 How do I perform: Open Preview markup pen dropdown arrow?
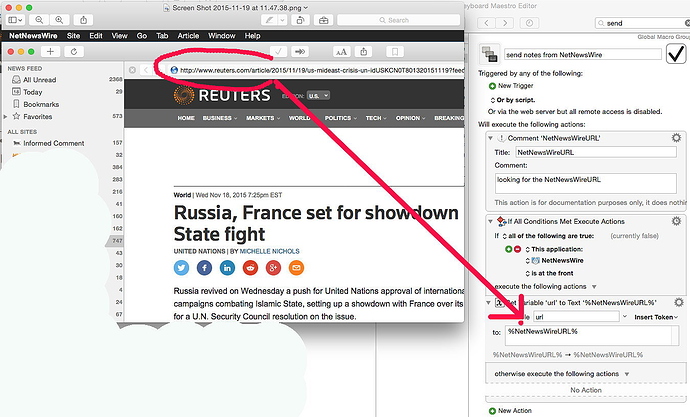click(x=283, y=20)
